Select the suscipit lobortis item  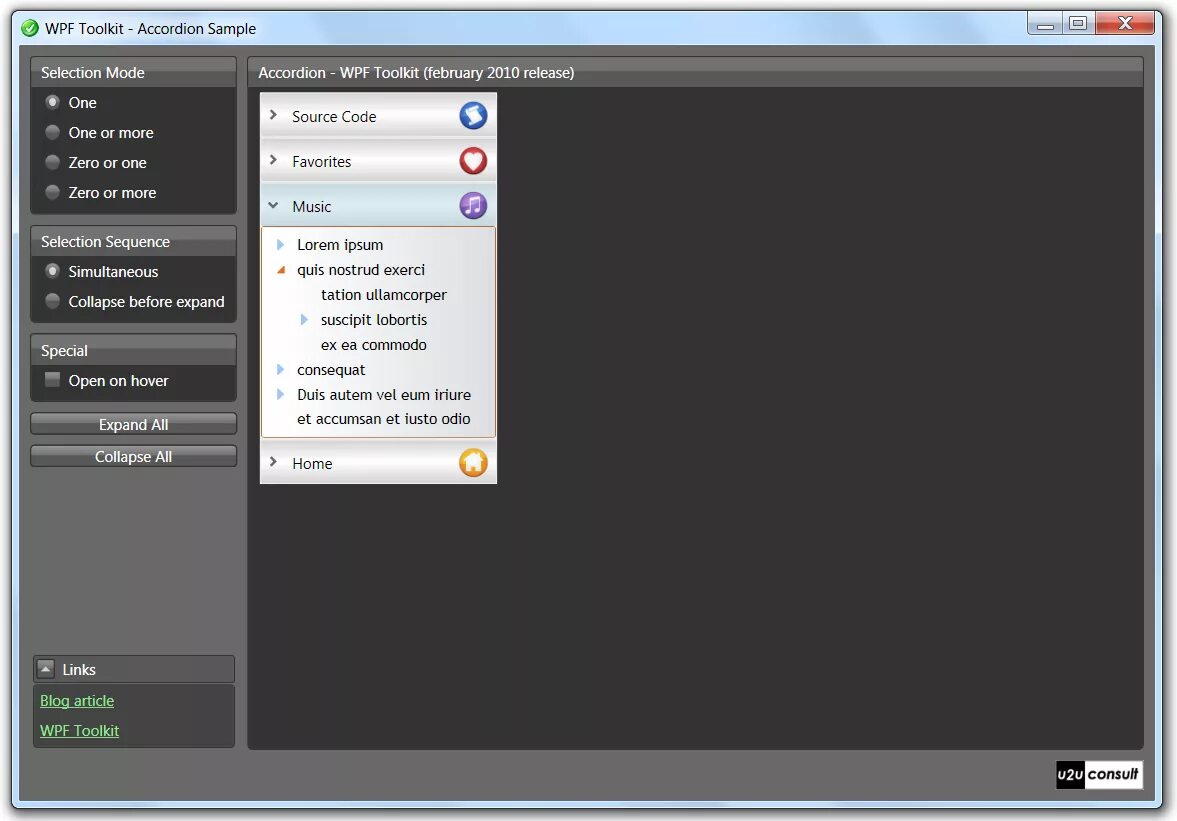(x=374, y=320)
